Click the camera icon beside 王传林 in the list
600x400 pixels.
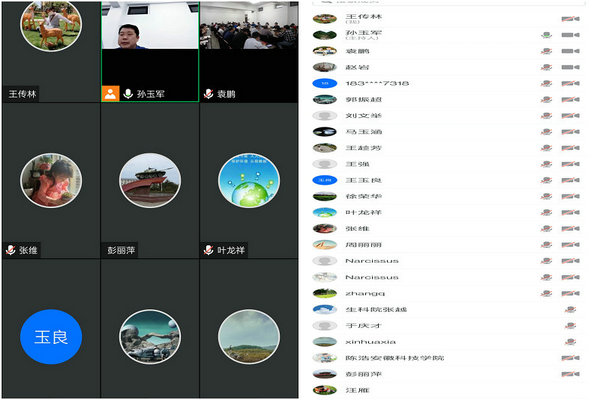[x=571, y=19]
